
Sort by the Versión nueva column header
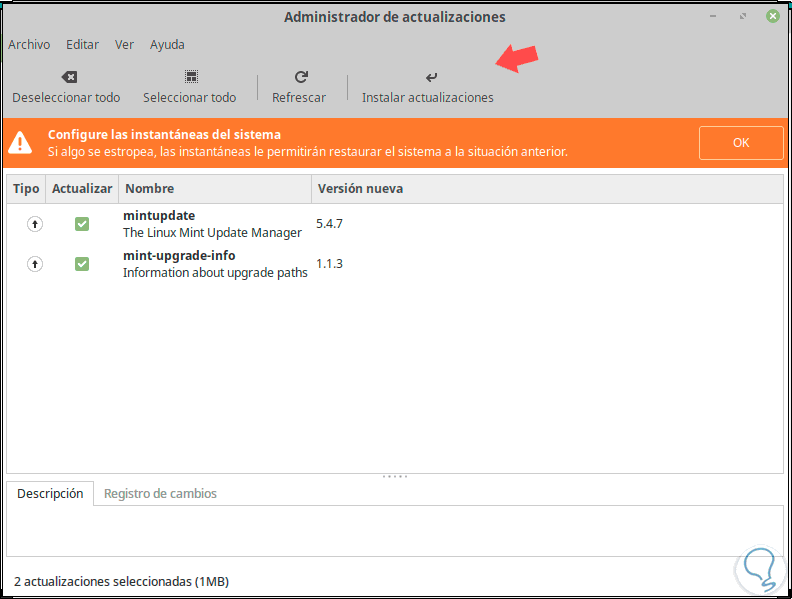[x=548, y=189]
